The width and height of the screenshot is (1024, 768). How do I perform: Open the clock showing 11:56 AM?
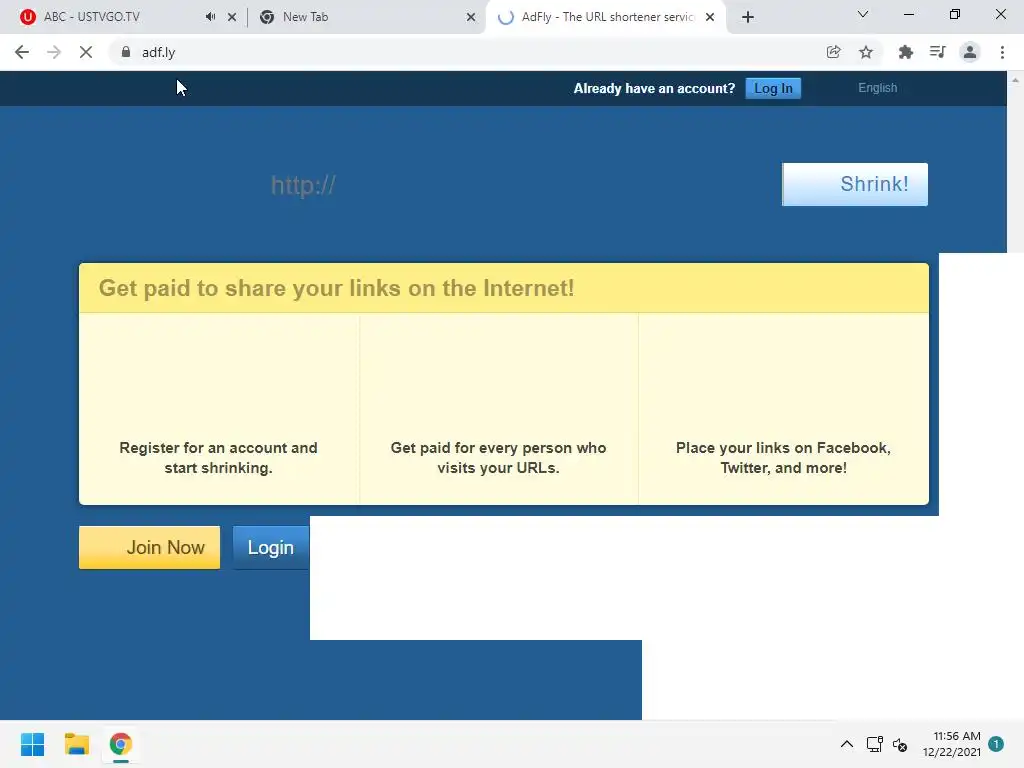pos(952,744)
